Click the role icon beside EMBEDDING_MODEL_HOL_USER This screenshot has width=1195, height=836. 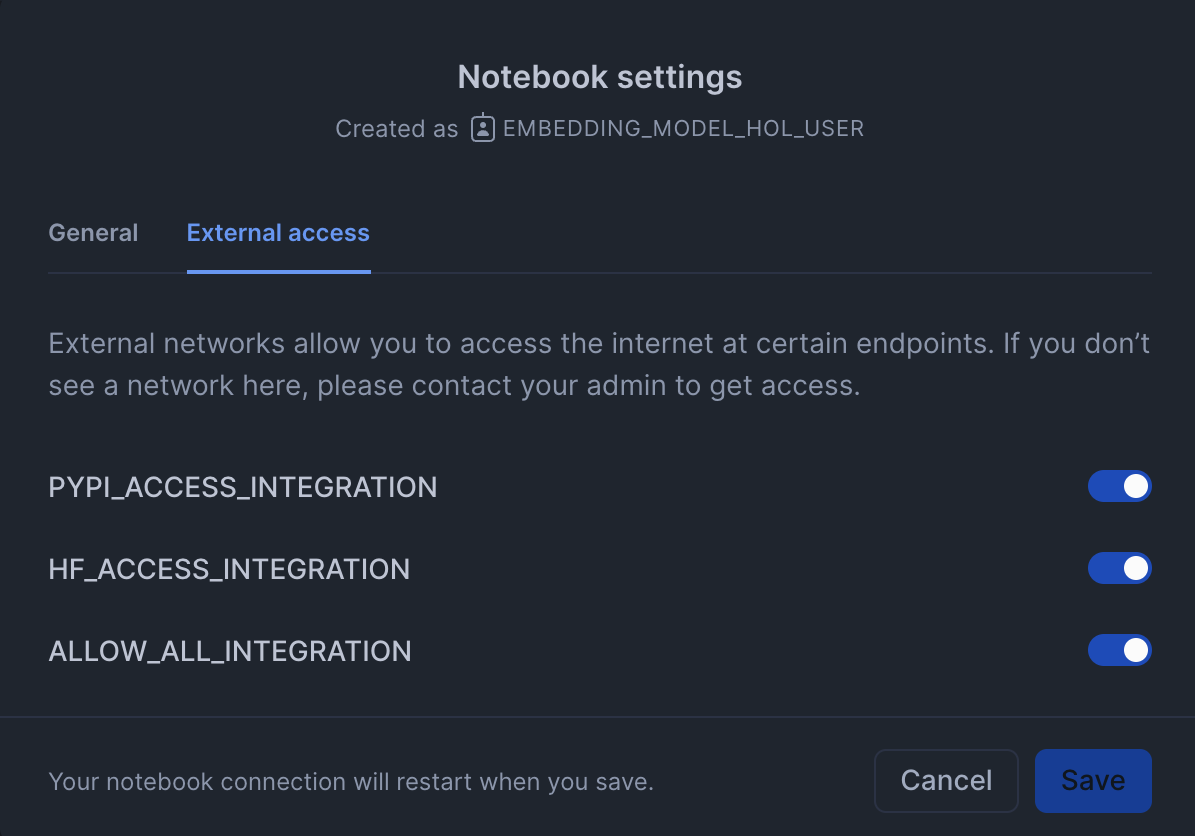pos(483,128)
